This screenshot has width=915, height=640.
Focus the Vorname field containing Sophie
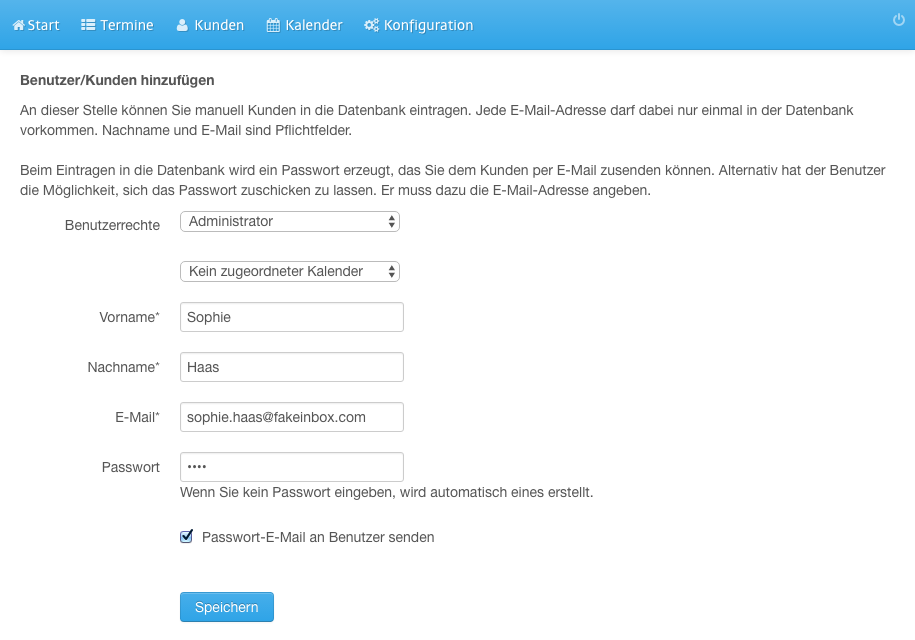tap(292, 317)
